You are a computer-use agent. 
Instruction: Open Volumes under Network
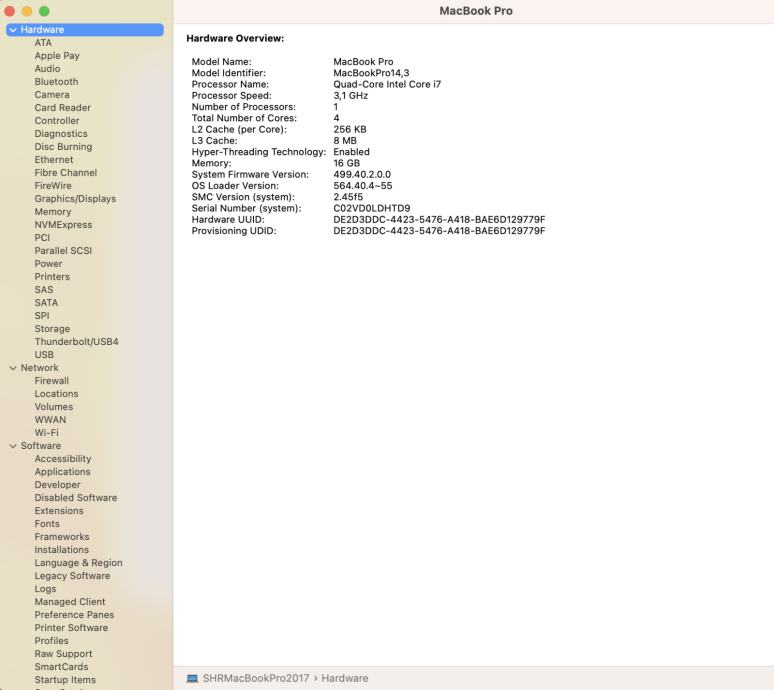[x=54, y=407]
